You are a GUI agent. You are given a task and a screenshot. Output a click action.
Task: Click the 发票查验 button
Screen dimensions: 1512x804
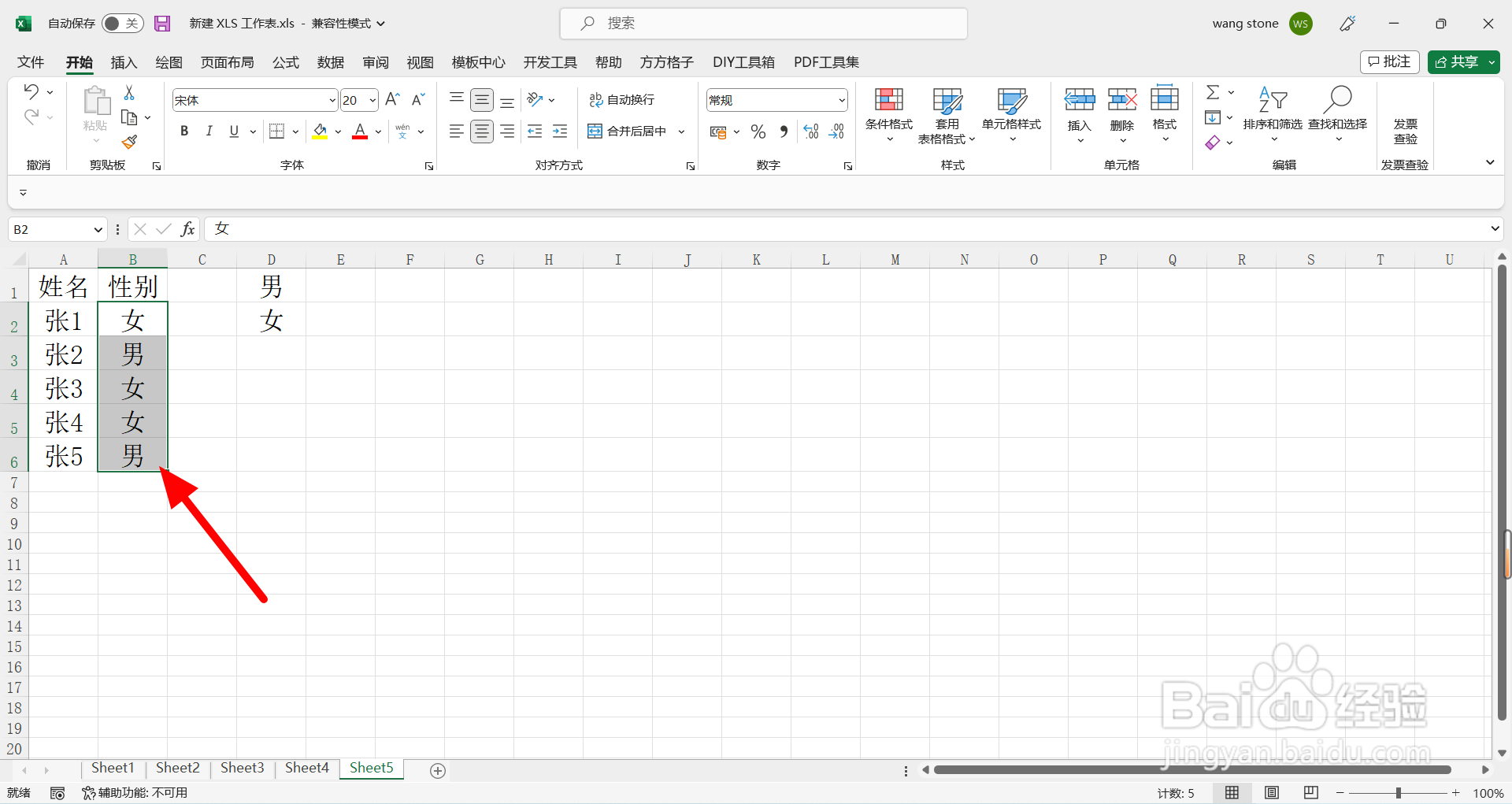[x=1405, y=131]
